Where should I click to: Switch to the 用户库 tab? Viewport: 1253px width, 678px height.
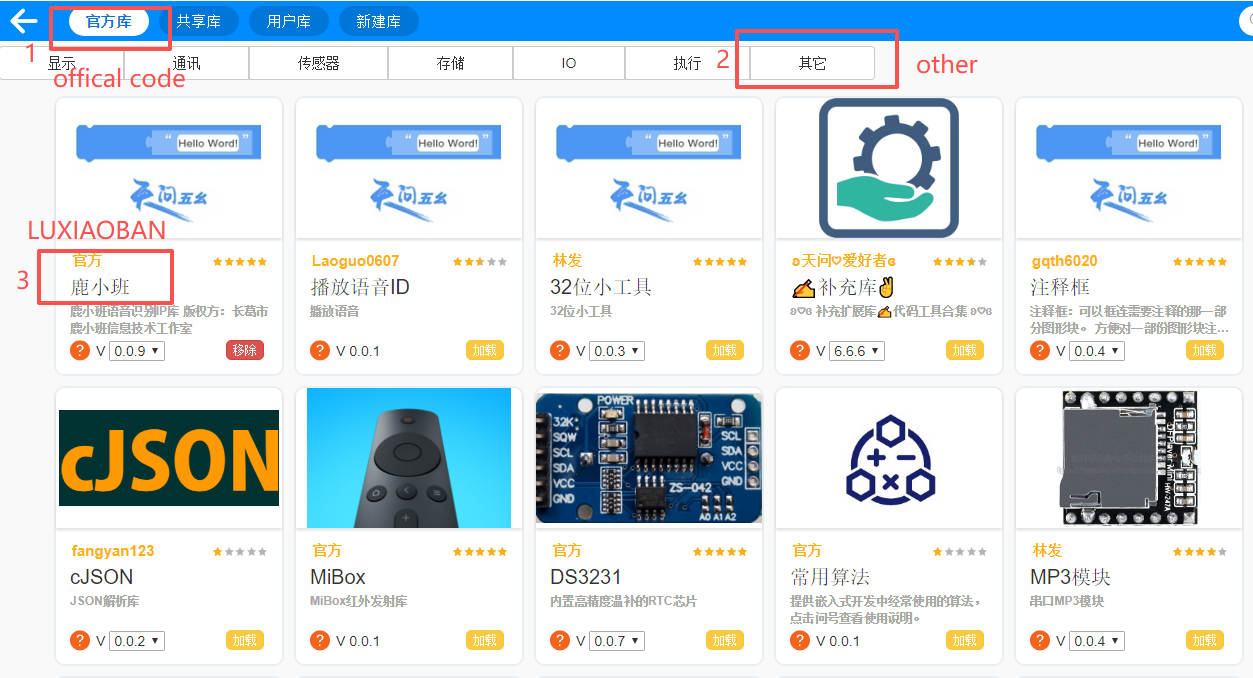pyautogui.click(x=289, y=21)
